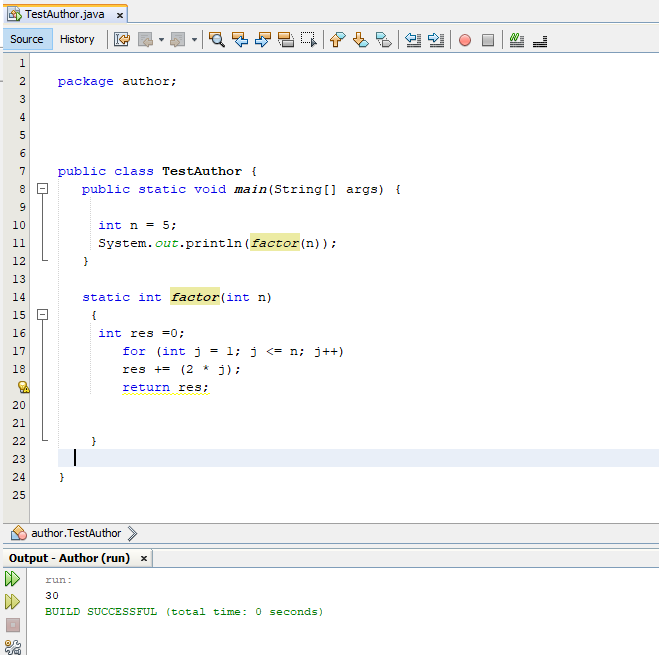This screenshot has width=659, height=655.
Task: Click Previous Bookmark icon
Action: (x=337, y=40)
